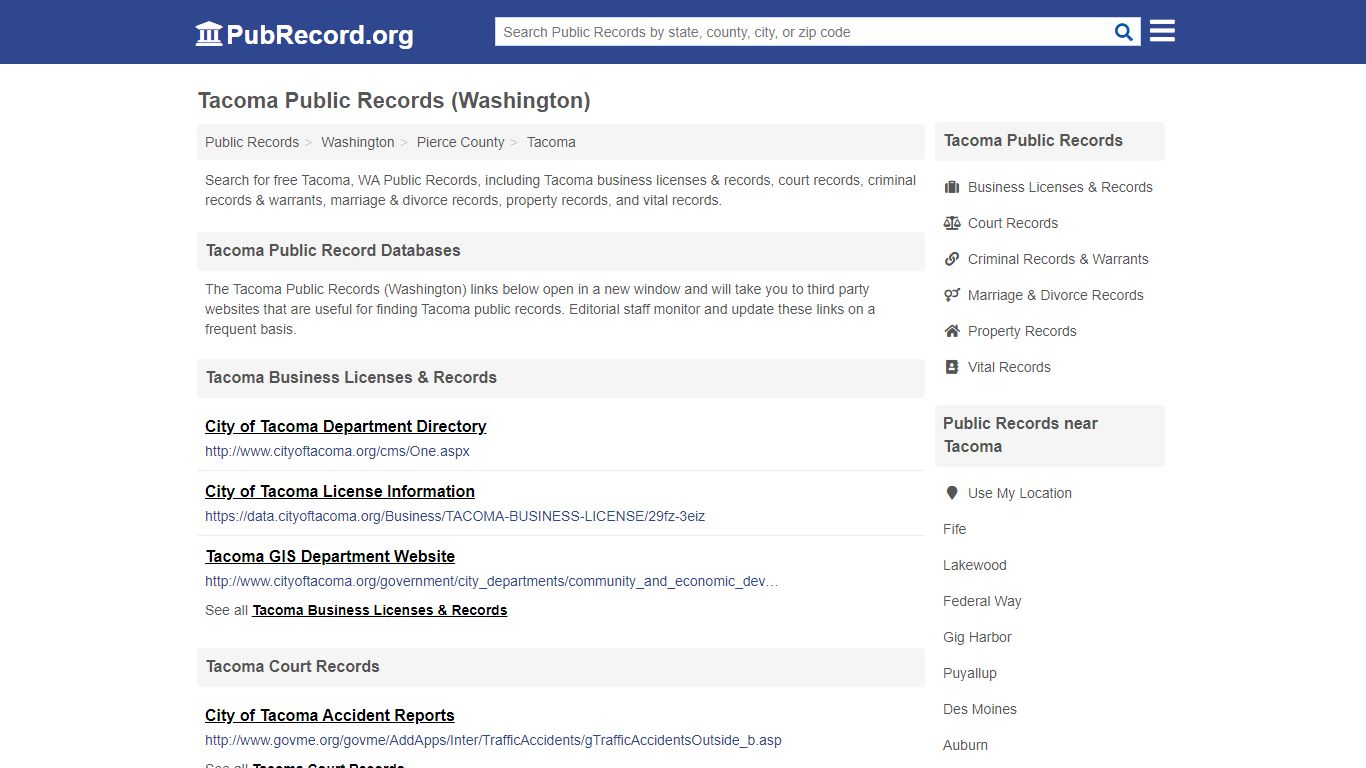Image resolution: width=1366 pixels, height=768 pixels.
Task: Open the Pierce County breadcrumb link
Action: pyautogui.click(x=461, y=142)
